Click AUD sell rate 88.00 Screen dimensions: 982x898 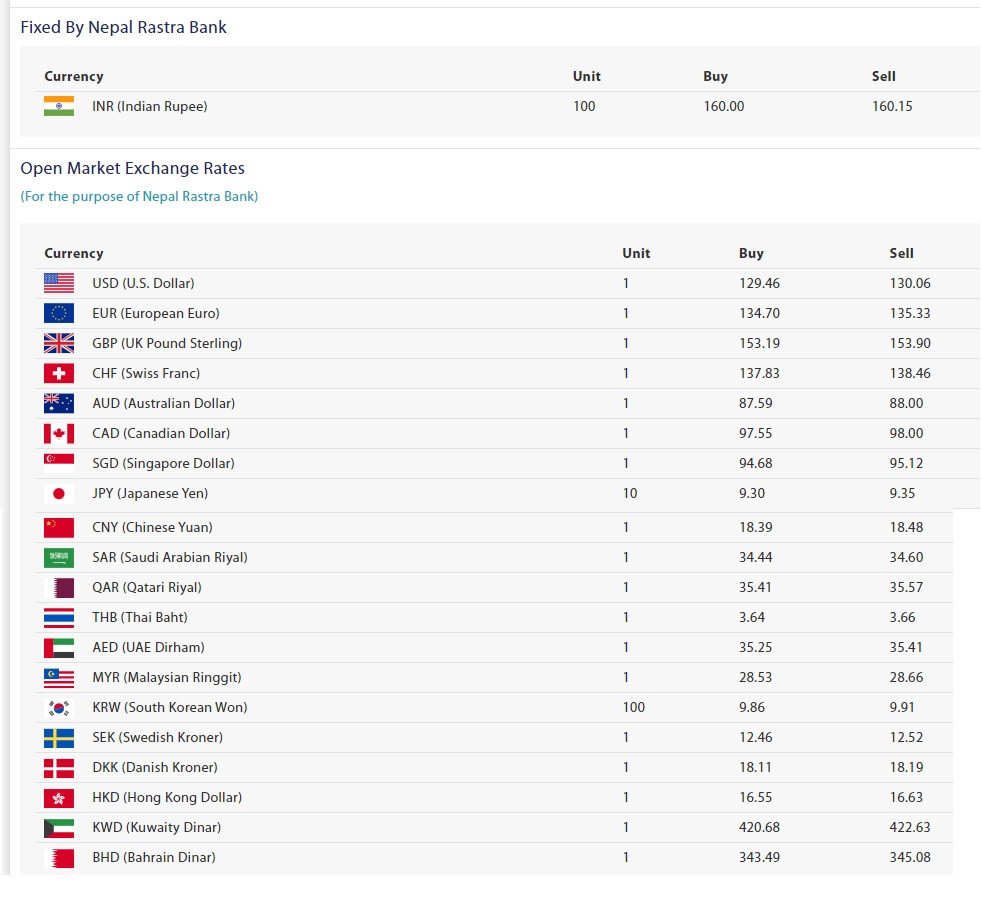906,404
